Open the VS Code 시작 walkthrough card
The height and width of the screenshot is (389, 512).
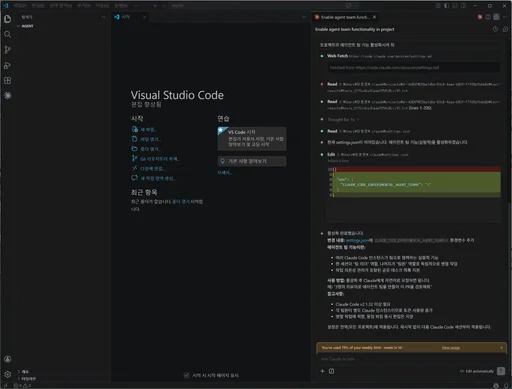point(252,138)
